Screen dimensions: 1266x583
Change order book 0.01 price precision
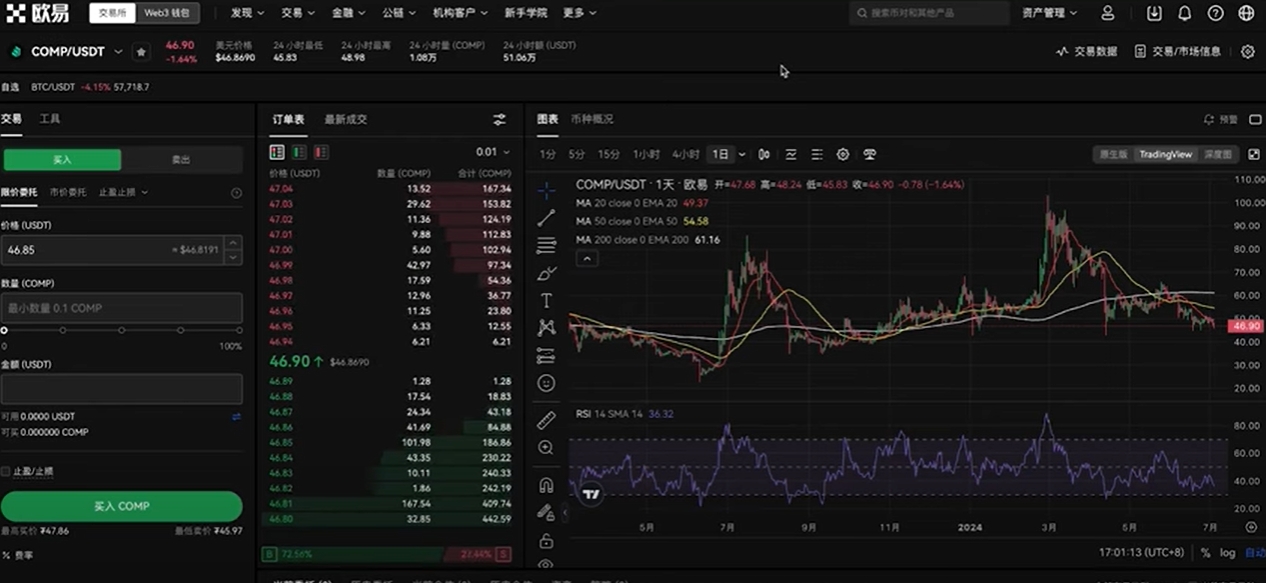click(492, 152)
